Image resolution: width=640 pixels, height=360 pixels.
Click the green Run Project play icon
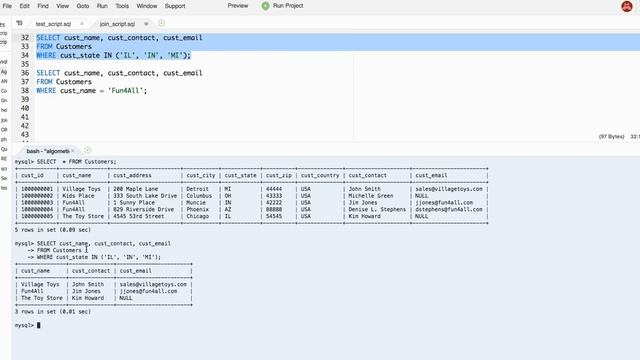265,6
